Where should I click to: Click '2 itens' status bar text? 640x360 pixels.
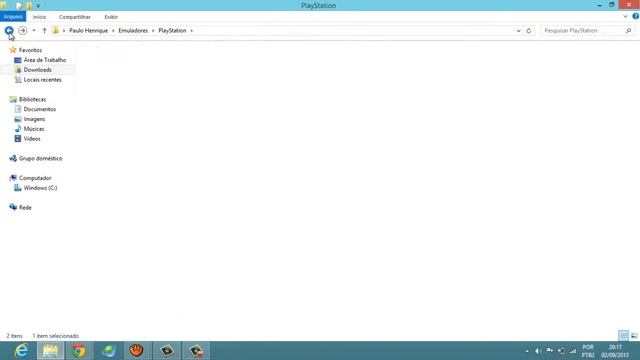pos(14,336)
